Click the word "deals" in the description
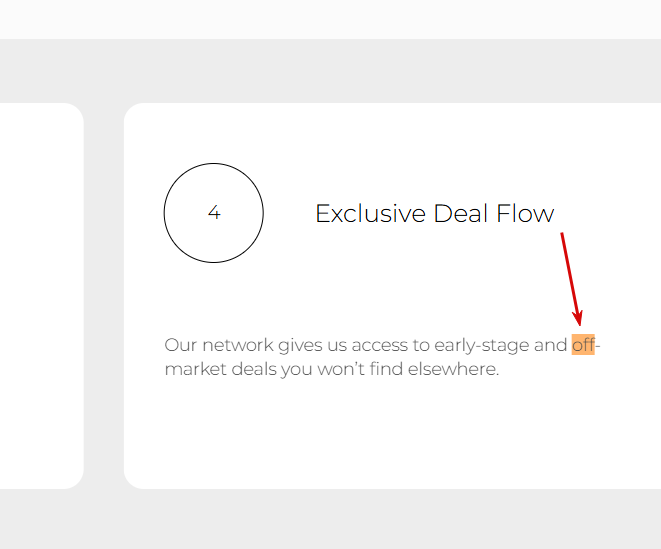661x549 pixels. coord(254,369)
